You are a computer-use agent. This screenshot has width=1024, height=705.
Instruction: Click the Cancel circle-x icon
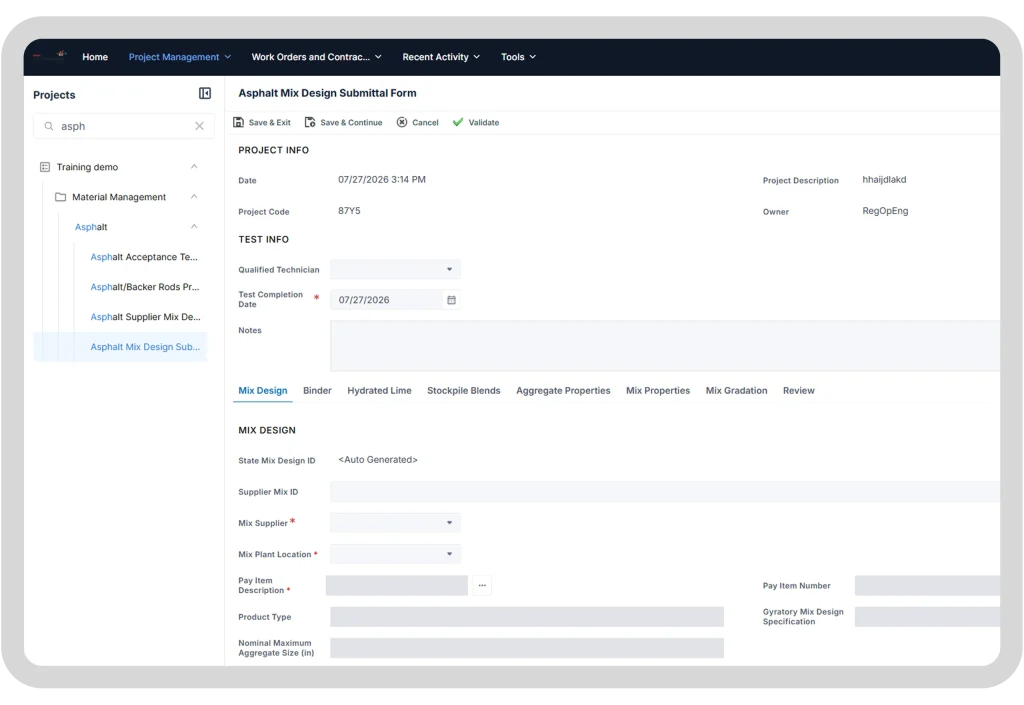402,122
